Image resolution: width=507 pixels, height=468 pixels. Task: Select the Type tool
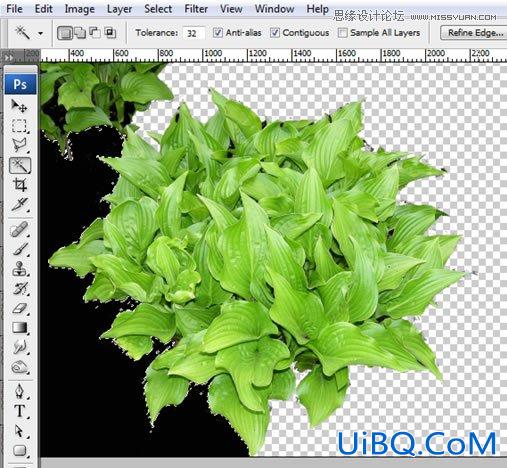click(19, 411)
